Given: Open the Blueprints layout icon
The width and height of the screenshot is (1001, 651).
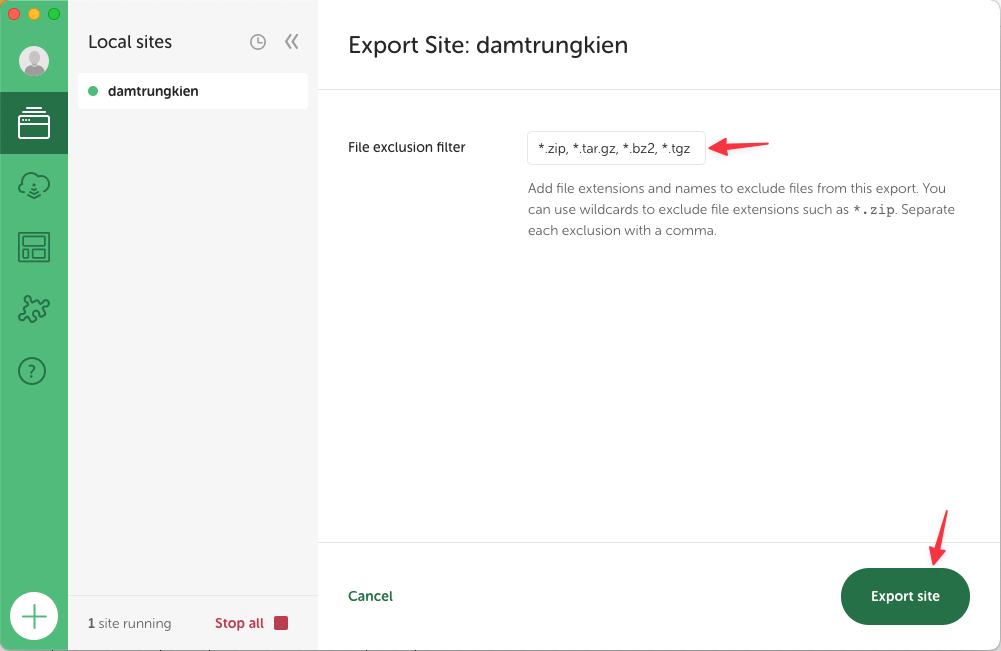Looking at the screenshot, I should pyautogui.click(x=34, y=247).
